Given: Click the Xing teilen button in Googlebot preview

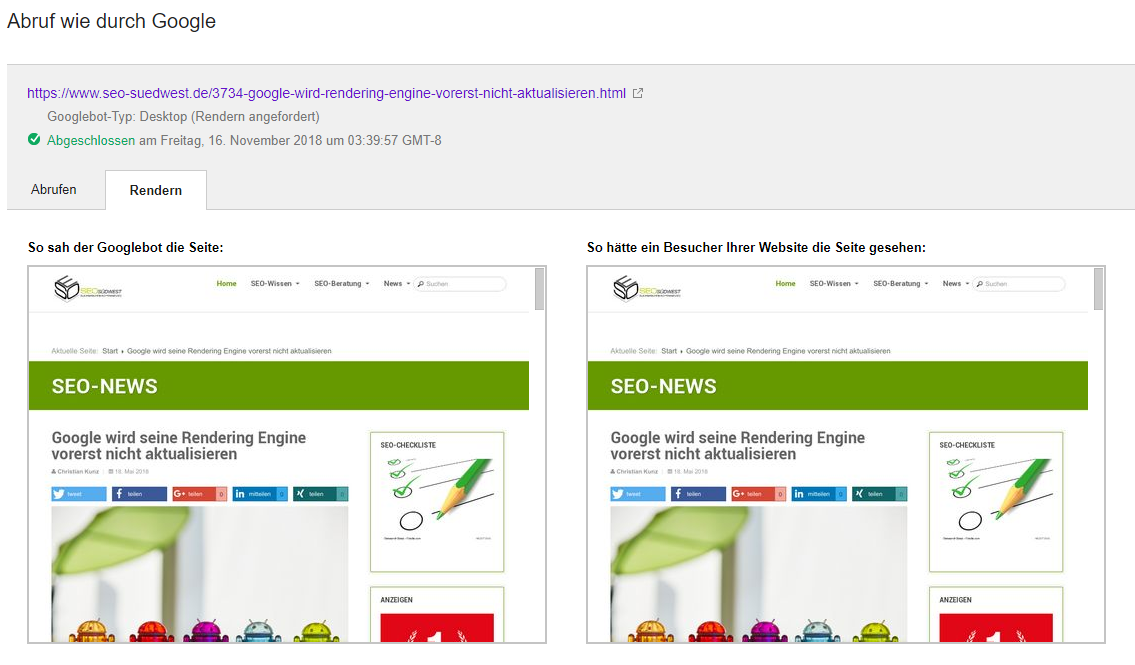Looking at the screenshot, I should pos(320,494).
